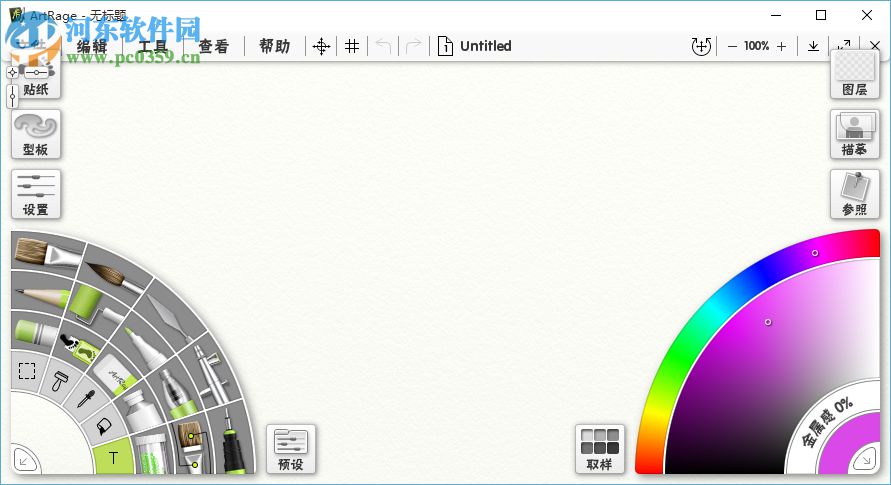Image resolution: width=891 pixels, height=485 pixels.
Task: Click the canvas positioning arrows icon
Action: click(321, 46)
